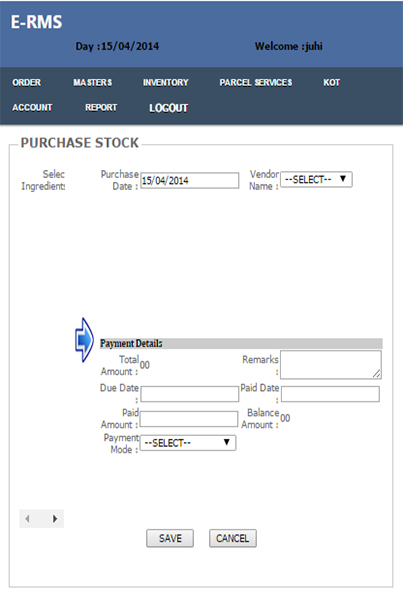Click the LOGOUT link
This screenshot has height=593, width=403.
169,108
